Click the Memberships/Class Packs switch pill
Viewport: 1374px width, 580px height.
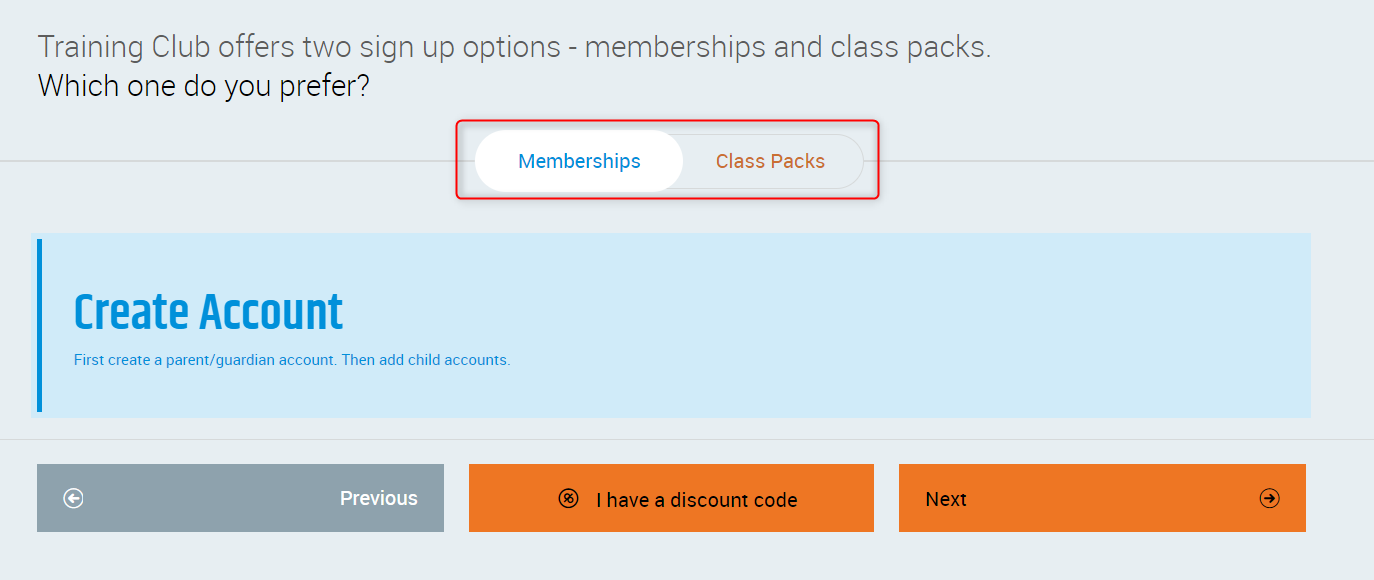[x=669, y=161]
